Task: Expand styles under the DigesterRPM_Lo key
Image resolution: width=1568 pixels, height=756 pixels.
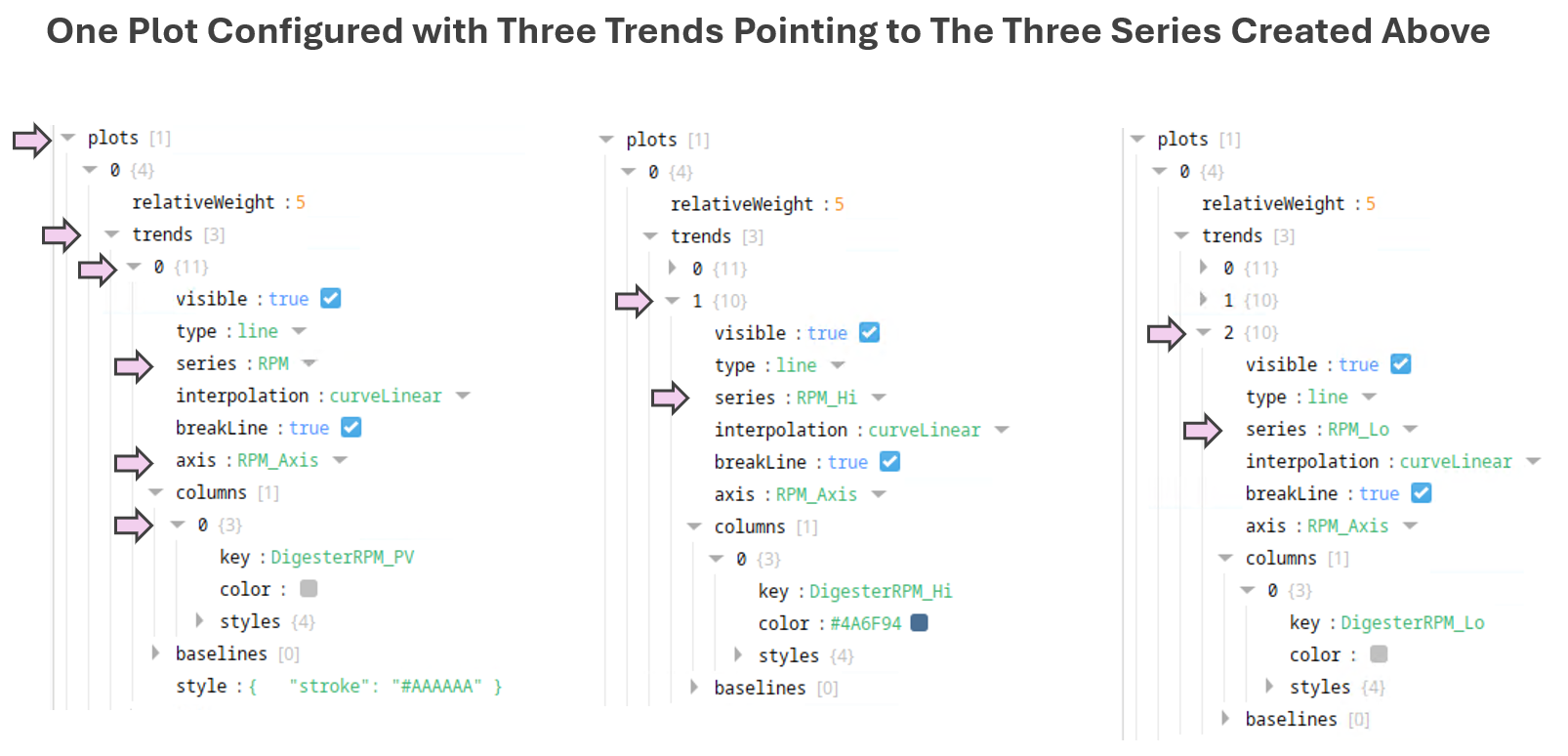Action: 1269,687
